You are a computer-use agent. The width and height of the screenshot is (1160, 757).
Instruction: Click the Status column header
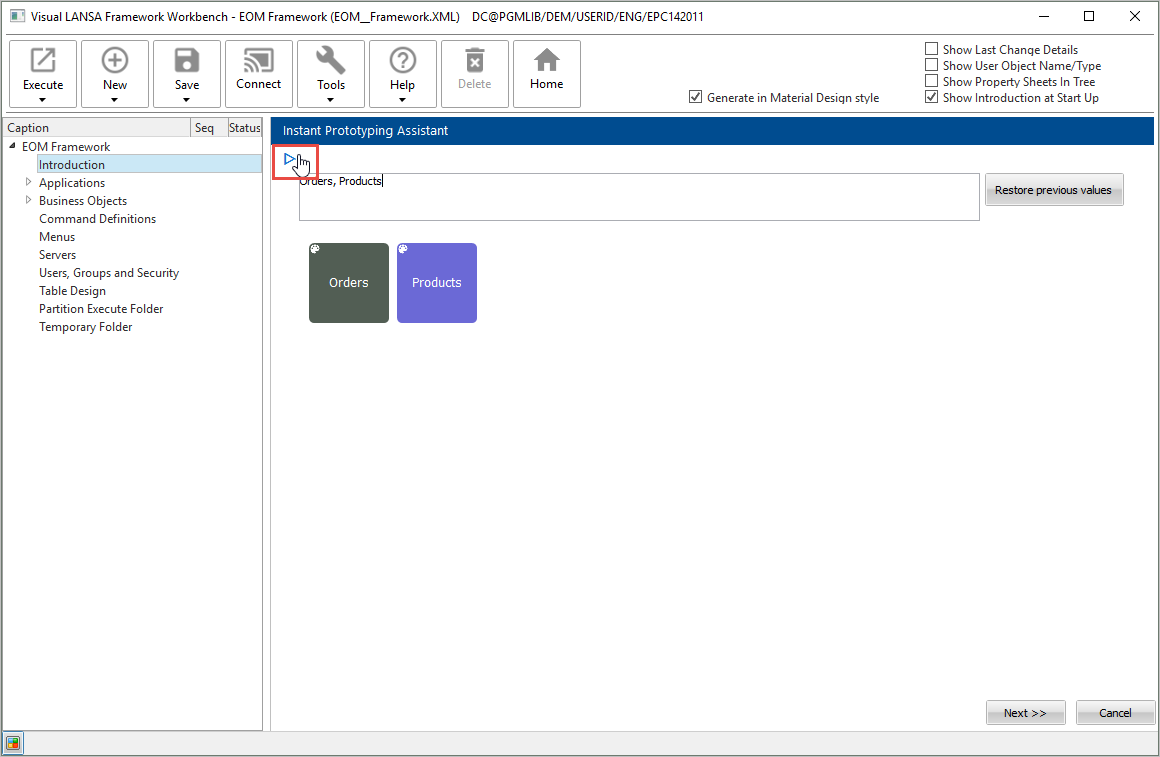click(x=244, y=127)
